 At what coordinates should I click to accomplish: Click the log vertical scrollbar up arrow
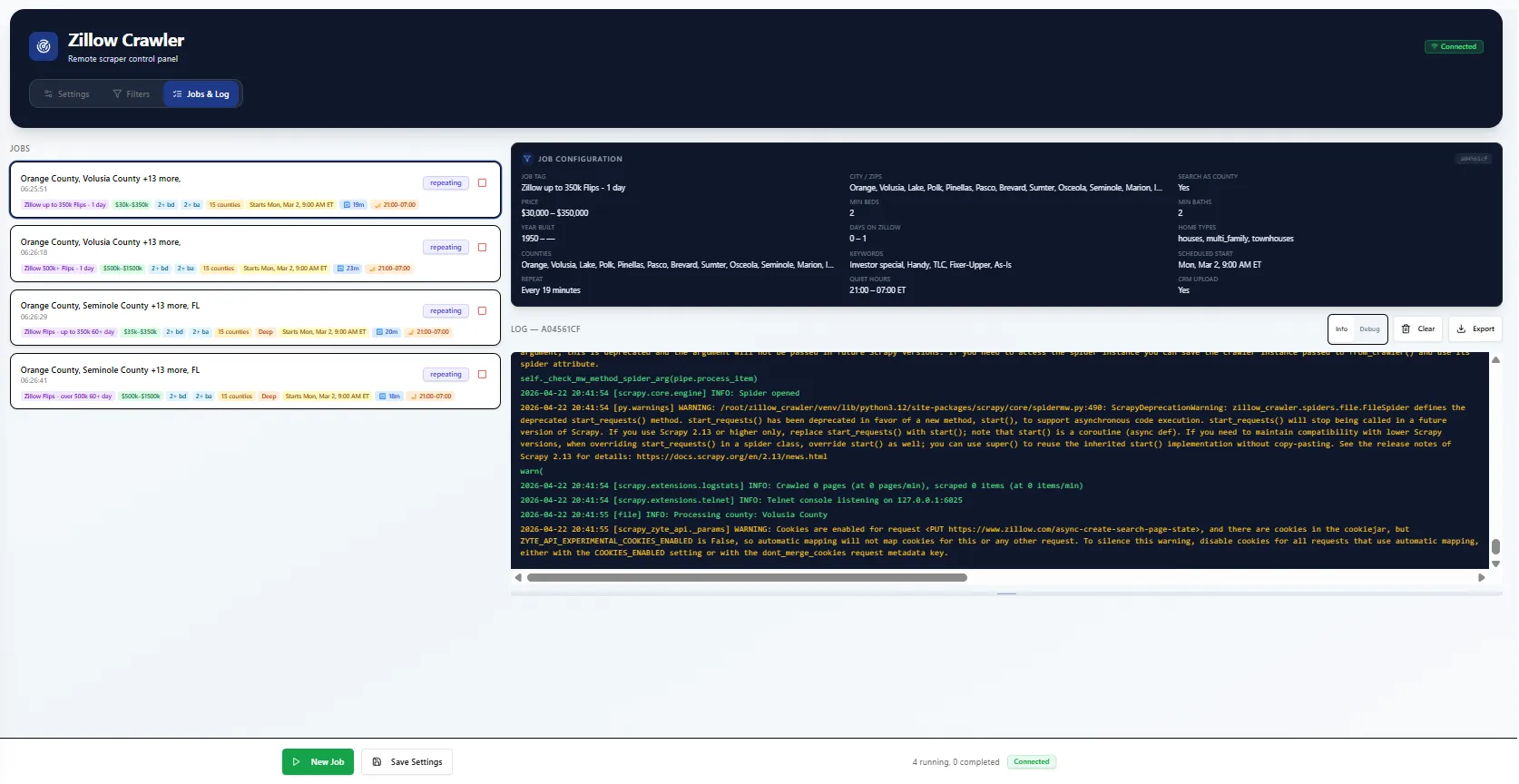[x=1495, y=360]
